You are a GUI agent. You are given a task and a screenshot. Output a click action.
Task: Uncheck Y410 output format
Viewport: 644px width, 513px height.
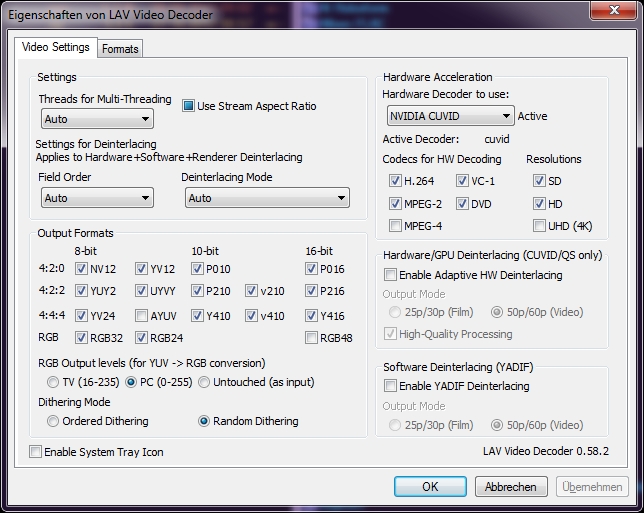click(x=197, y=316)
